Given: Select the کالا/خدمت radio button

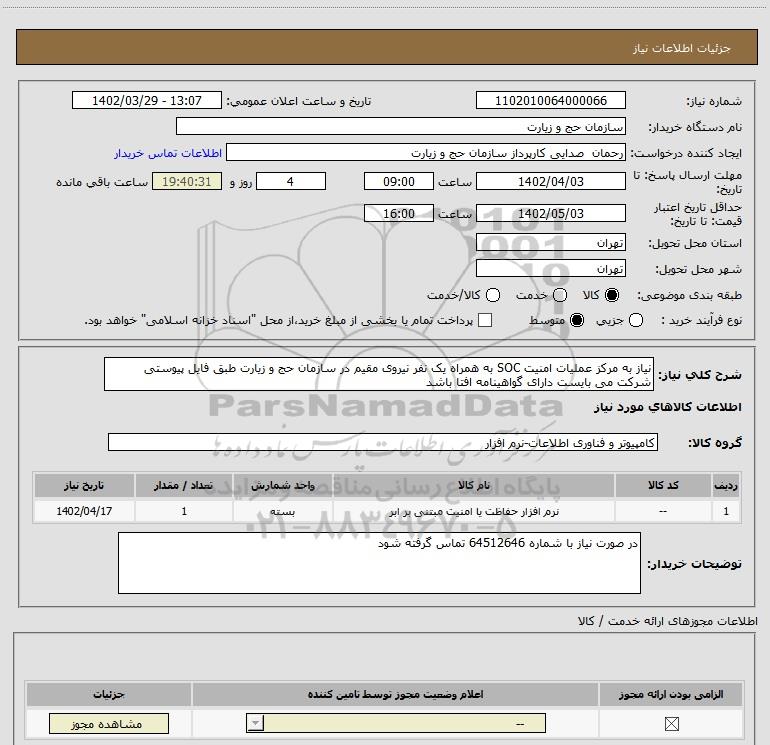Looking at the screenshot, I should click(493, 295).
